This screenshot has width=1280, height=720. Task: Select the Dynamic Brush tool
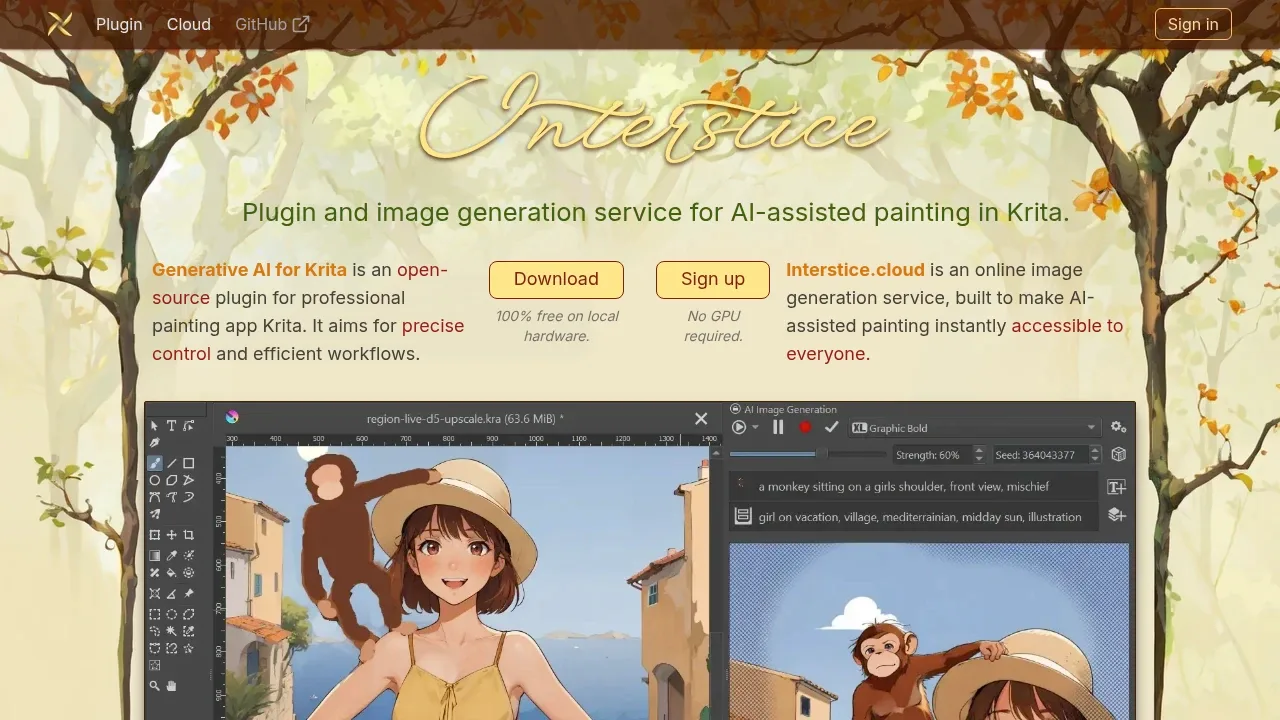coord(188,497)
